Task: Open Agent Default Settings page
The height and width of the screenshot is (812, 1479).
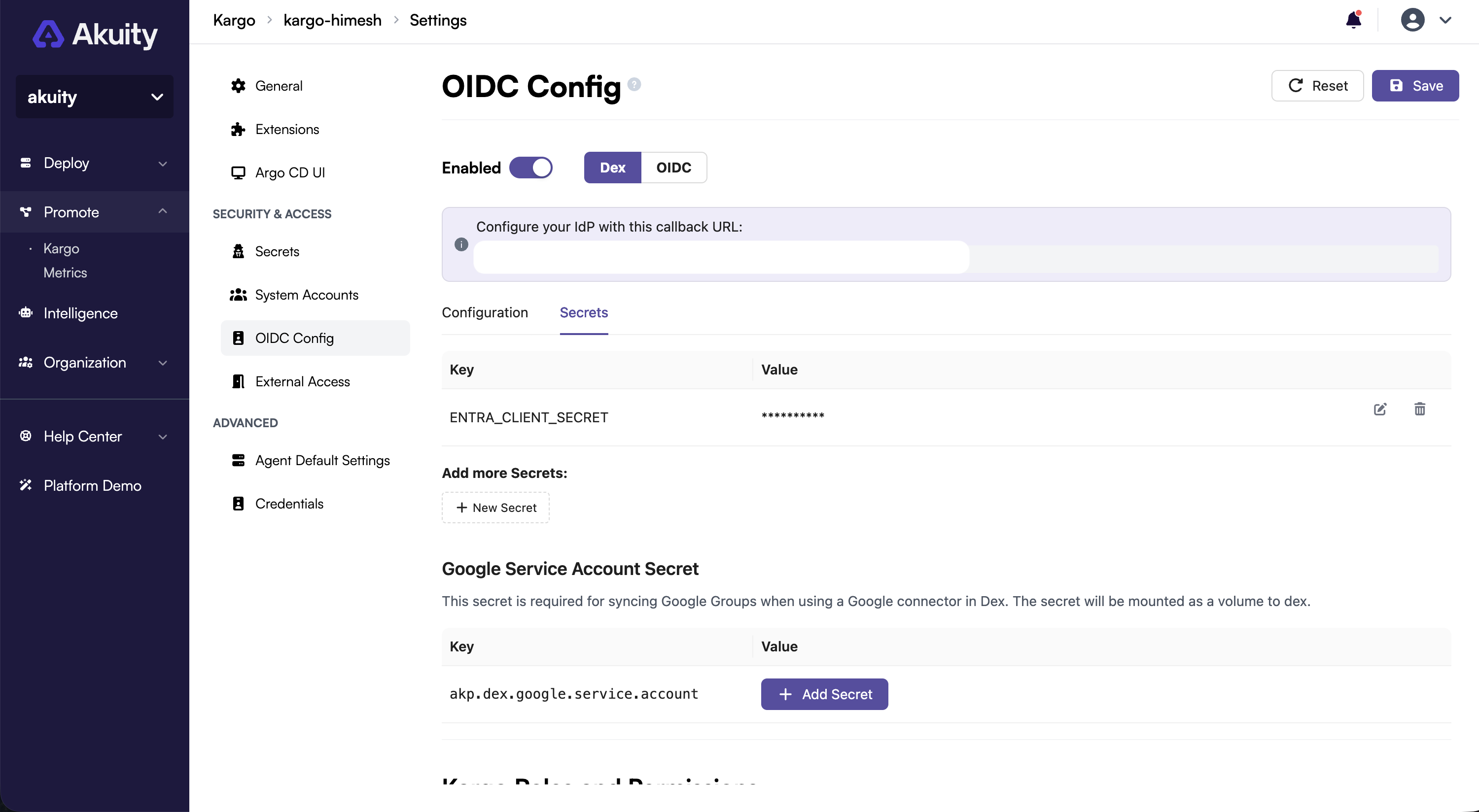Action: pos(315,460)
